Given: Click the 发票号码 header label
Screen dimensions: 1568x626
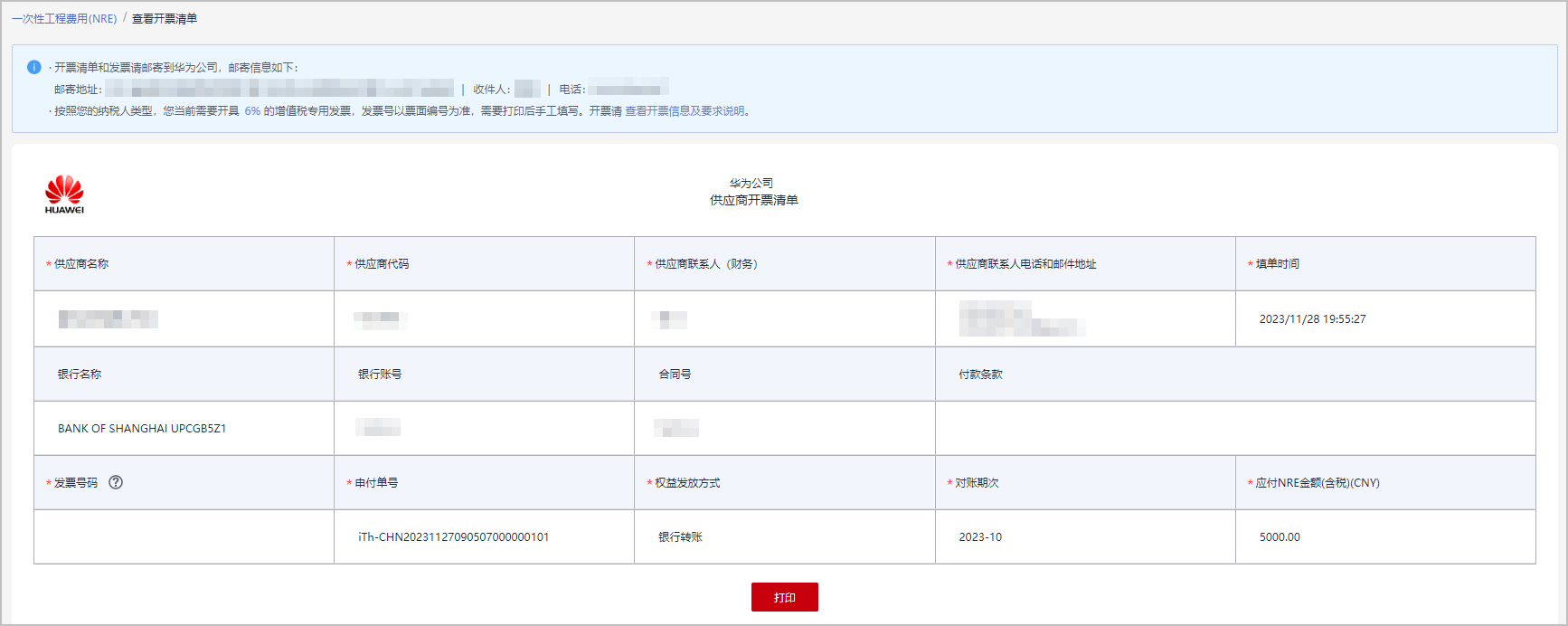Looking at the screenshot, I should 76,483.
